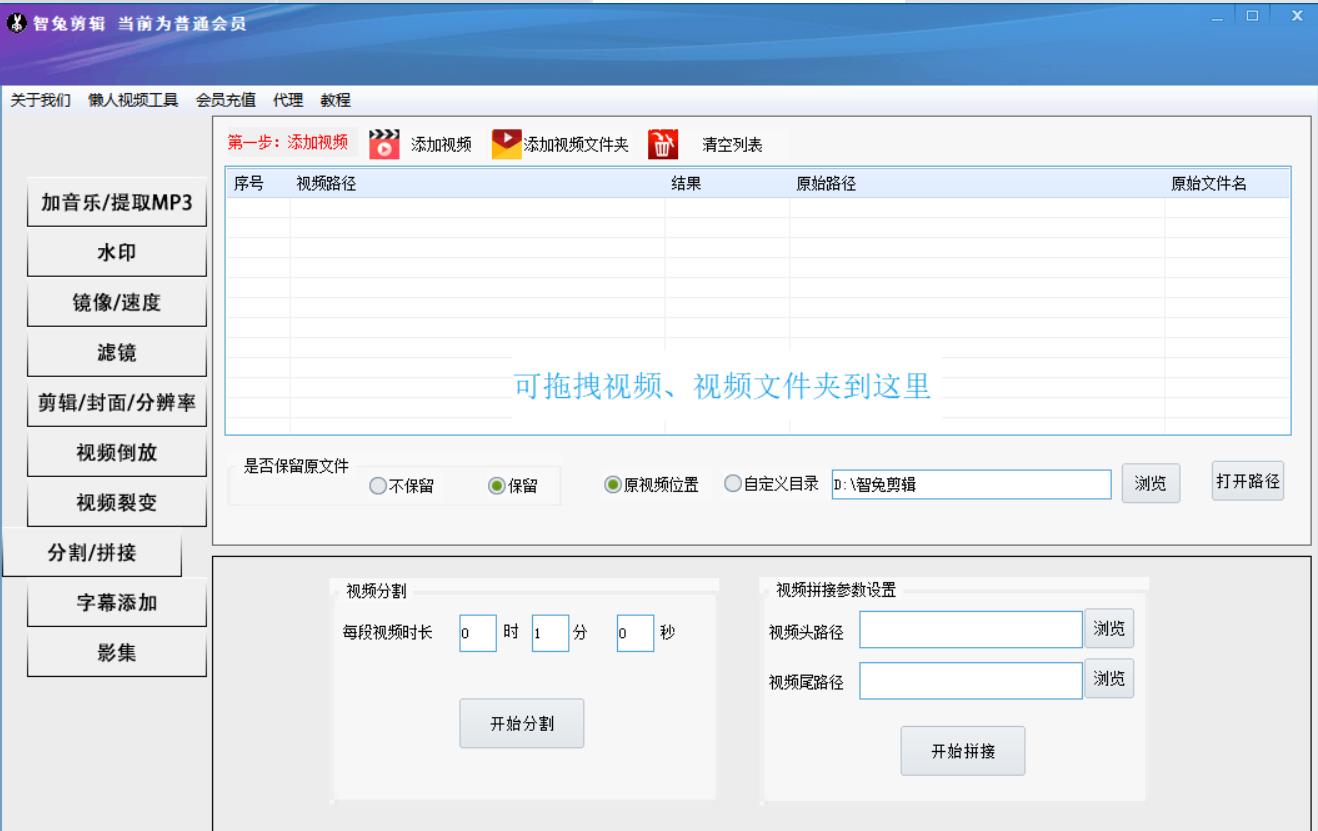
Task: Switch to 剪辑/封面/分辨率 tab
Action: pyautogui.click(x=116, y=403)
